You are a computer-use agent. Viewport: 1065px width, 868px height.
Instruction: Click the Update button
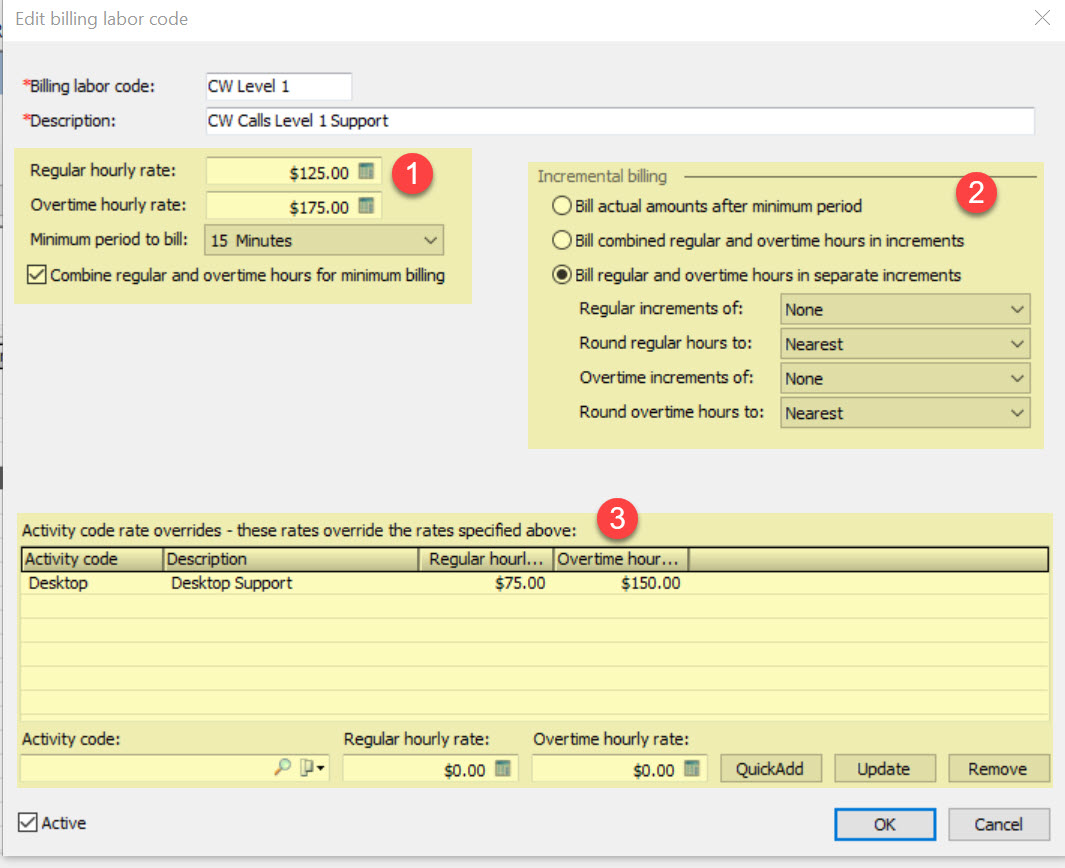click(884, 769)
